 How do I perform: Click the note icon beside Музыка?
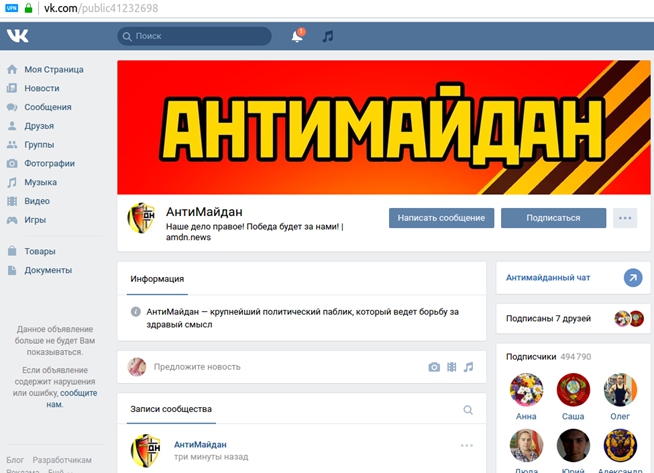click(12, 182)
